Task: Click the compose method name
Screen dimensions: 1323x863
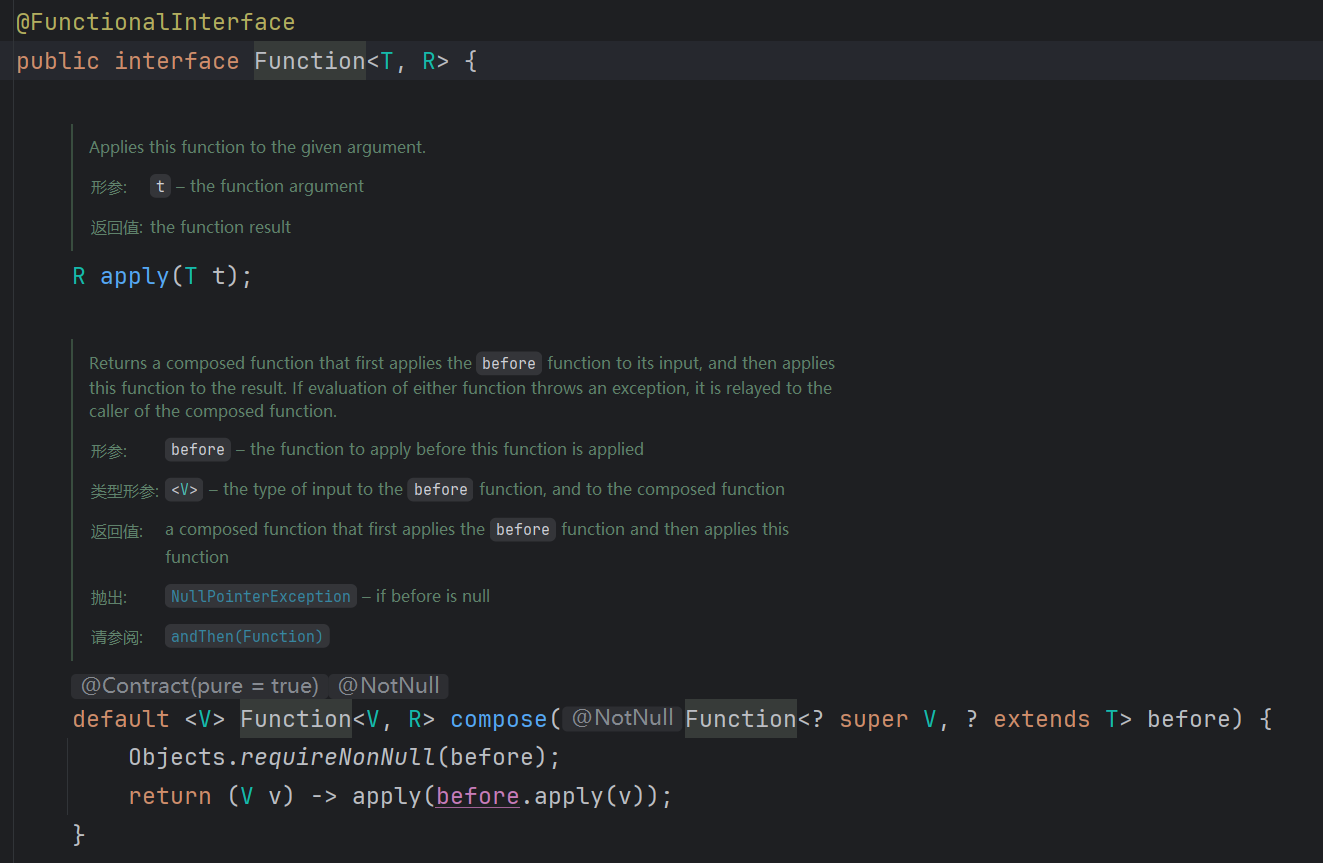Action: [499, 719]
